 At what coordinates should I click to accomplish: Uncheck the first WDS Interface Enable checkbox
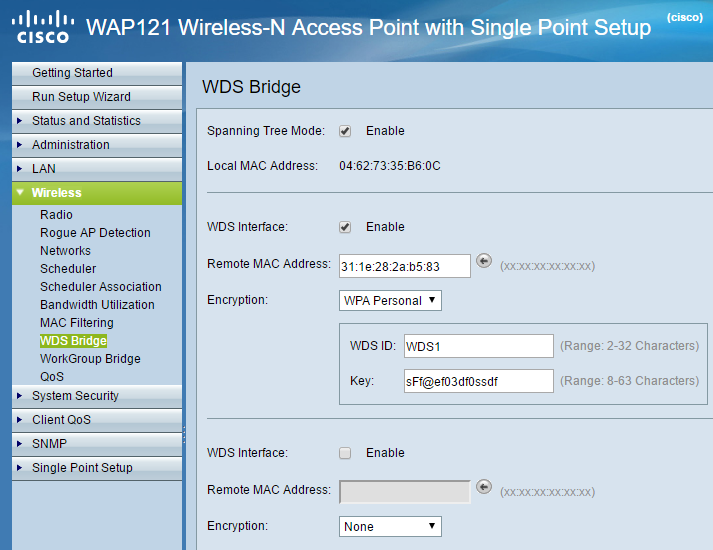(345, 227)
